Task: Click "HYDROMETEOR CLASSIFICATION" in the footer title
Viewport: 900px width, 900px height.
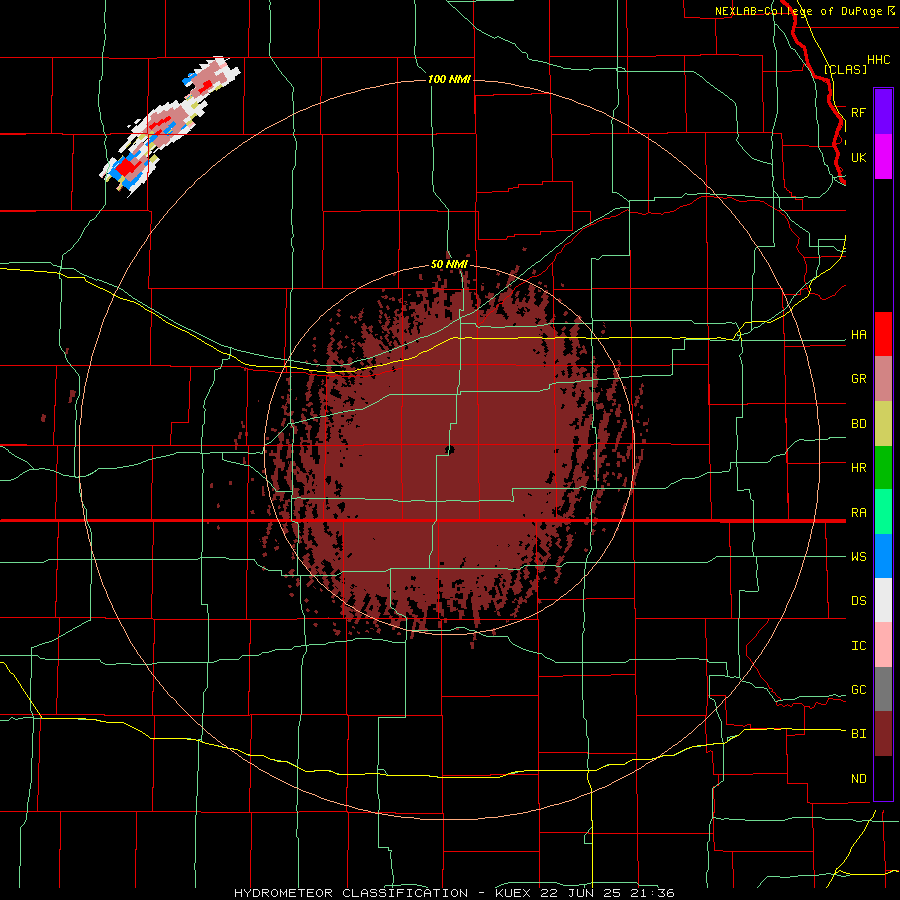Action: [351, 893]
